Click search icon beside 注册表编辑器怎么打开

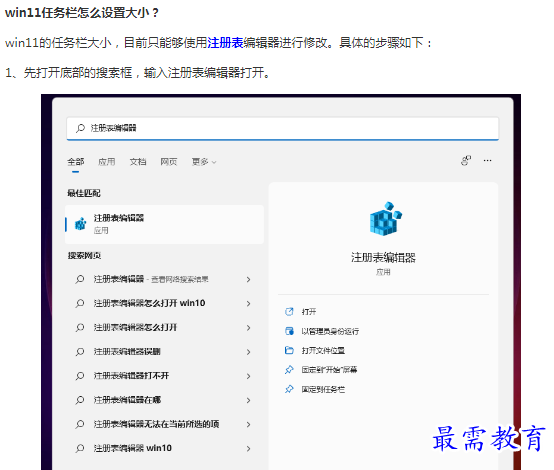point(80,327)
